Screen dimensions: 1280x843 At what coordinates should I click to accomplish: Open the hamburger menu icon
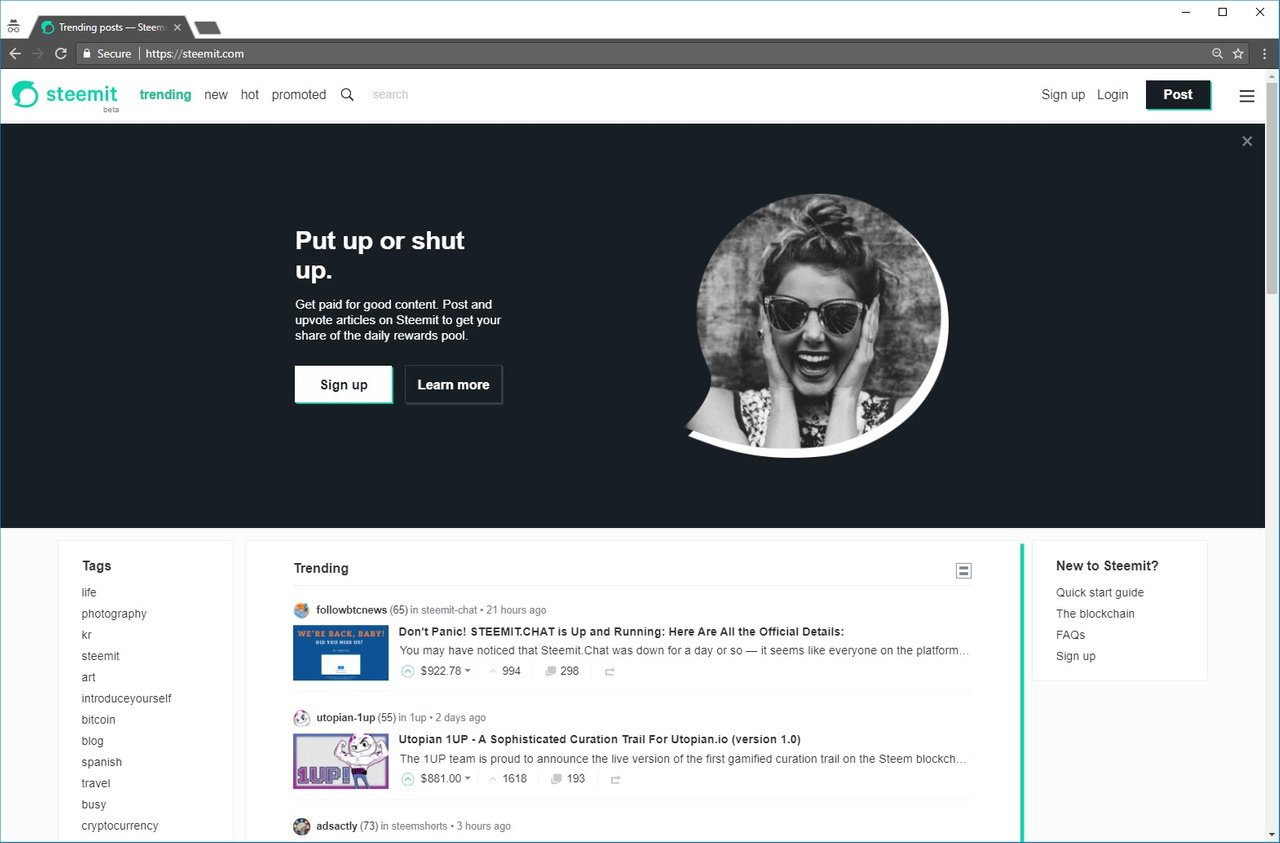coord(1246,96)
